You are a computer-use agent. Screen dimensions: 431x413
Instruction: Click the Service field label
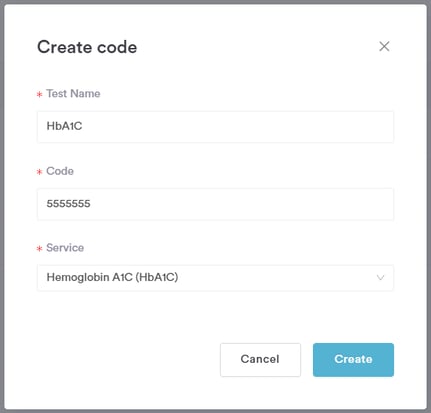pos(65,248)
